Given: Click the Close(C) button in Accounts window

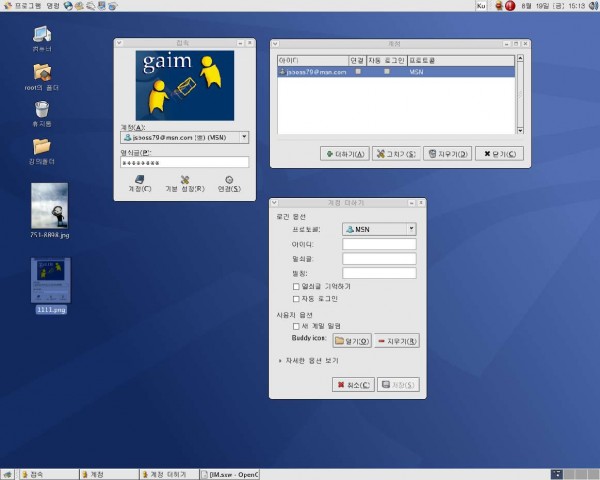Looking at the screenshot, I should (499, 154).
